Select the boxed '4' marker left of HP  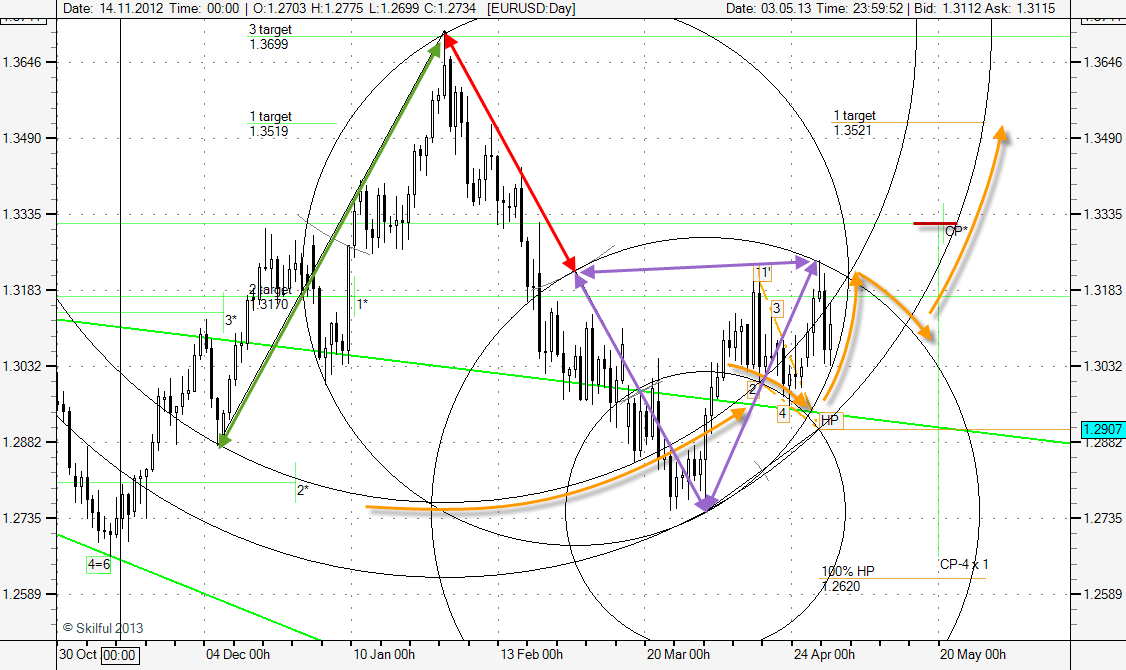(782, 413)
